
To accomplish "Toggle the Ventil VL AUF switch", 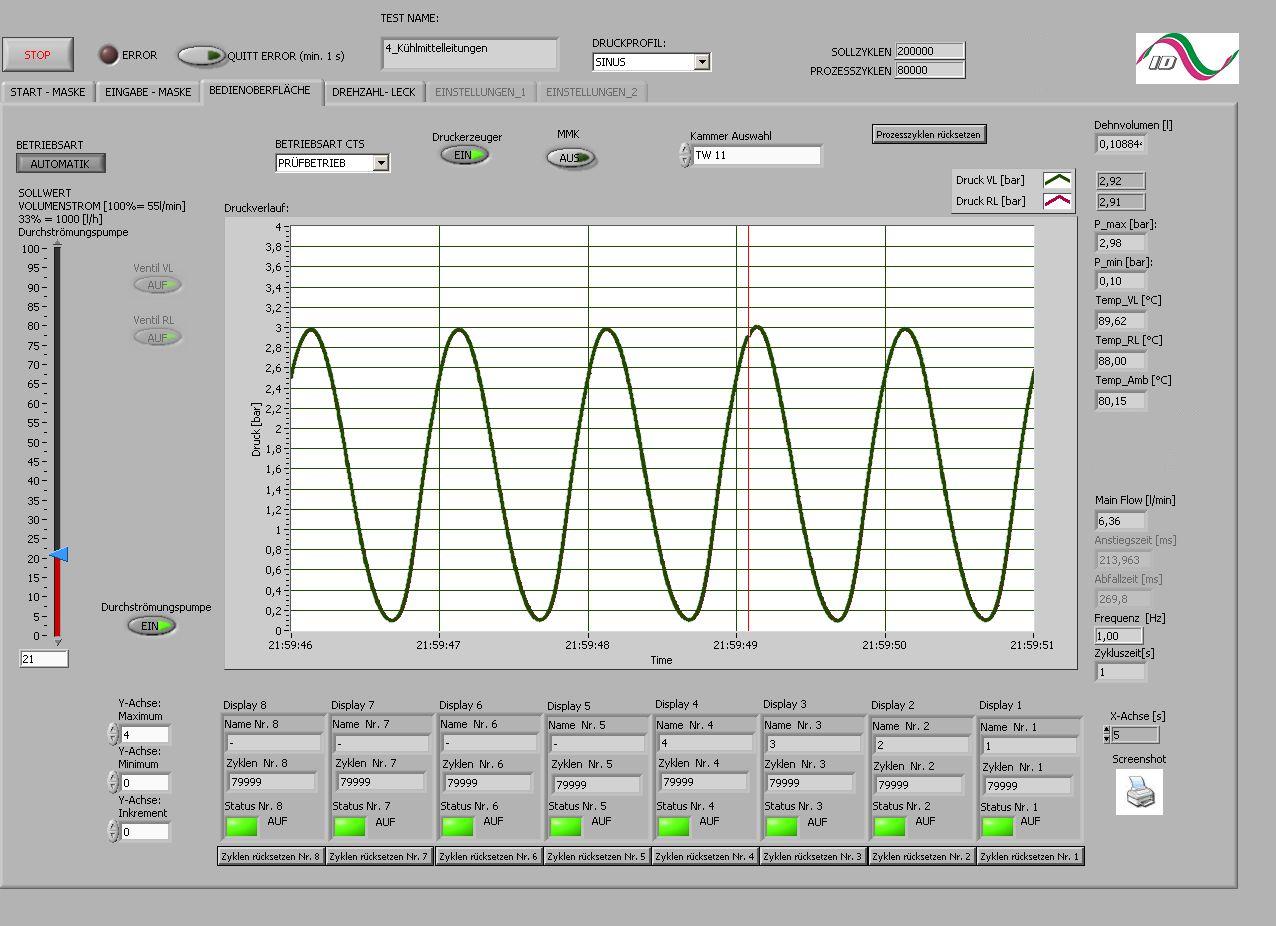I will (158, 285).
